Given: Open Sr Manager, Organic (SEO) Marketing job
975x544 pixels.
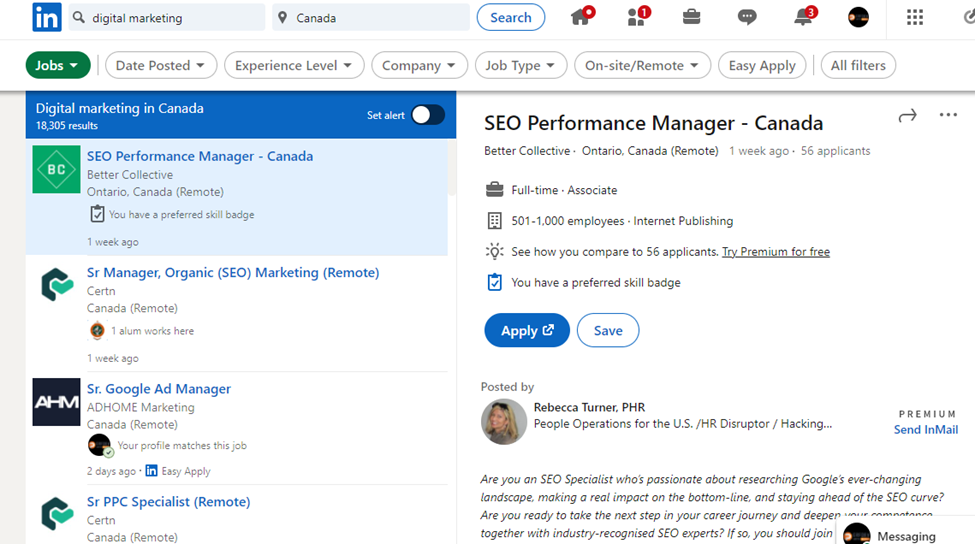Looking at the screenshot, I should pos(233,272).
